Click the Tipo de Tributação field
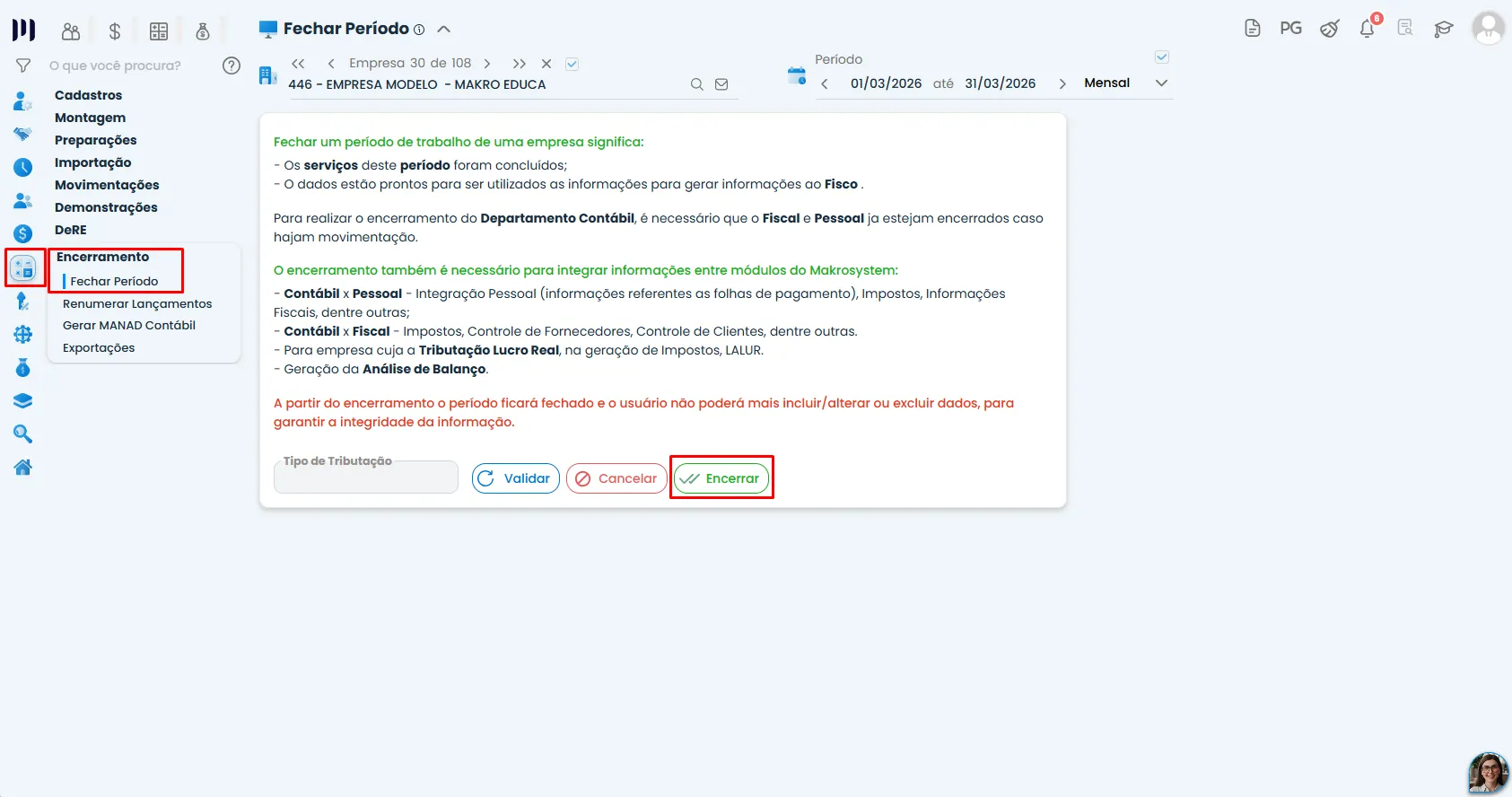The height and width of the screenshot is (797, 1512). (x=366, y=477)
